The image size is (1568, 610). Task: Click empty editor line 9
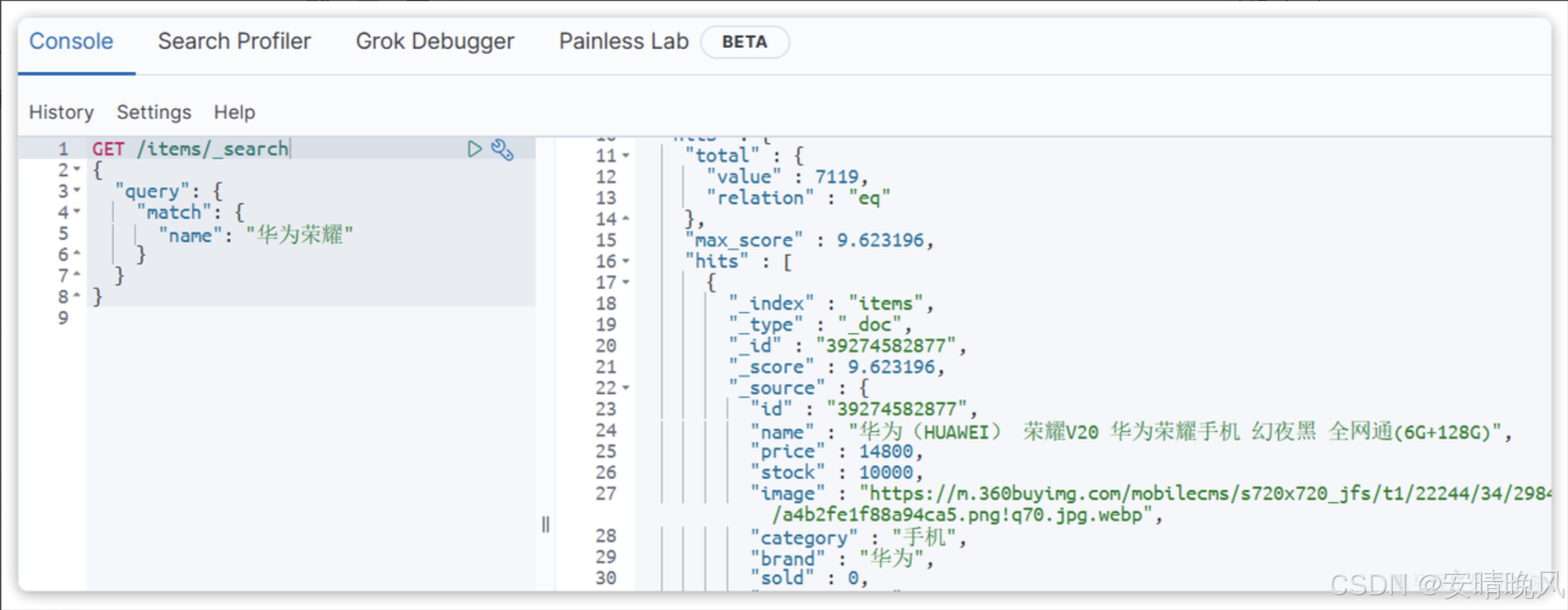[311, 318]
